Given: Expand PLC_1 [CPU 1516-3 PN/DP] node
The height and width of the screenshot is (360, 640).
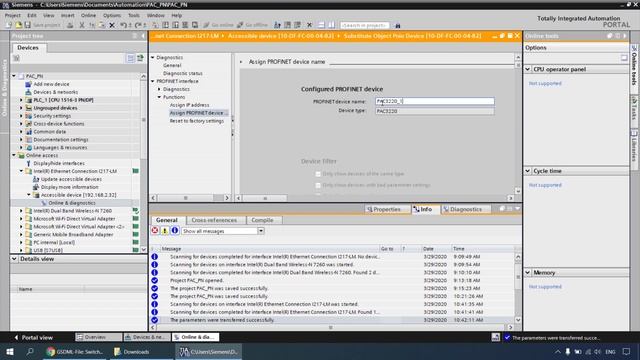Looking at the screenshot, I should pyautogui.click(x=21, y=100).
